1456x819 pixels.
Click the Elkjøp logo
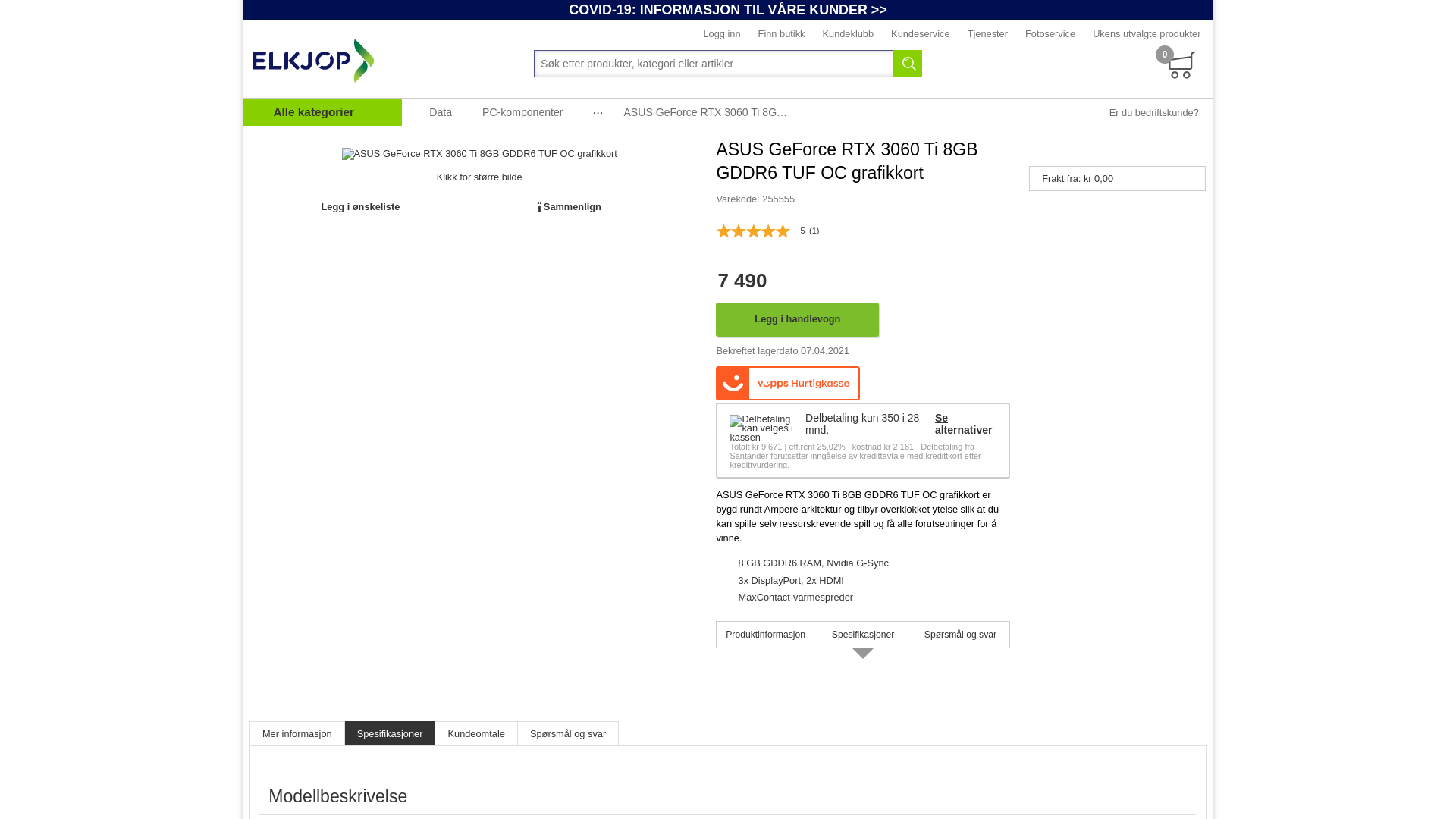[313, 61]
